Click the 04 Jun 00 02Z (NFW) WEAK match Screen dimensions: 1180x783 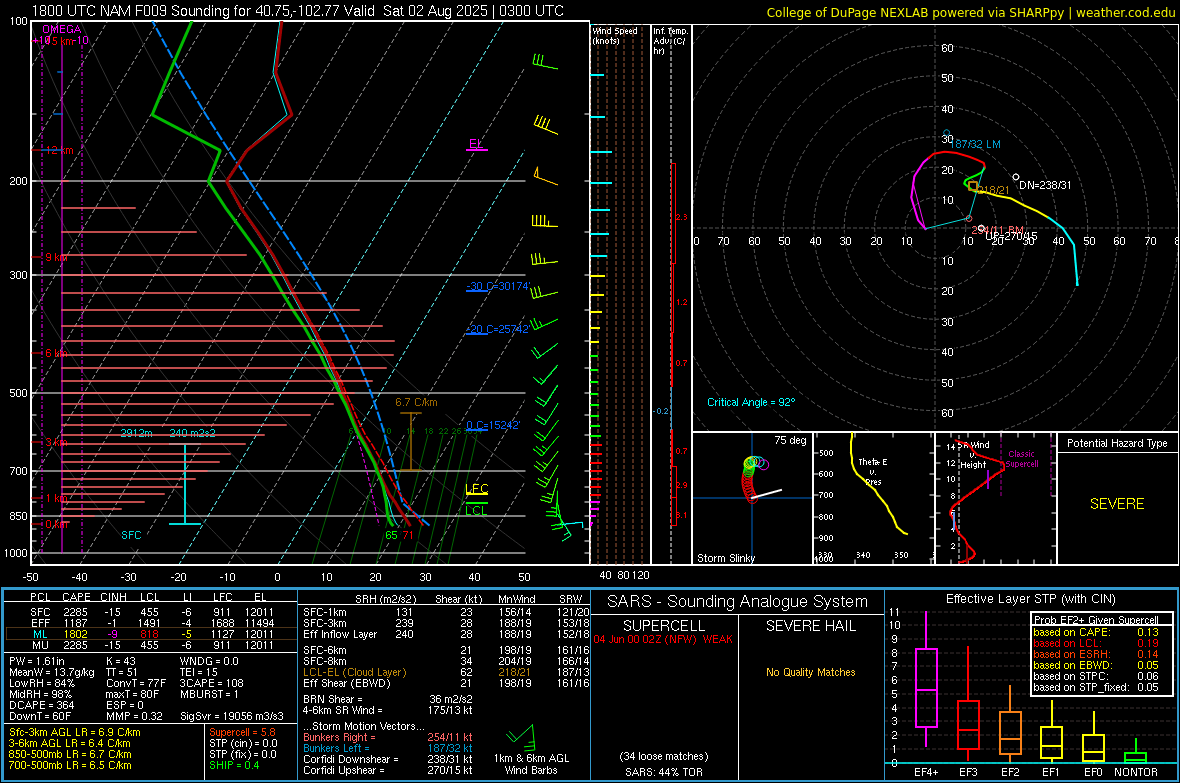point(663,639)
